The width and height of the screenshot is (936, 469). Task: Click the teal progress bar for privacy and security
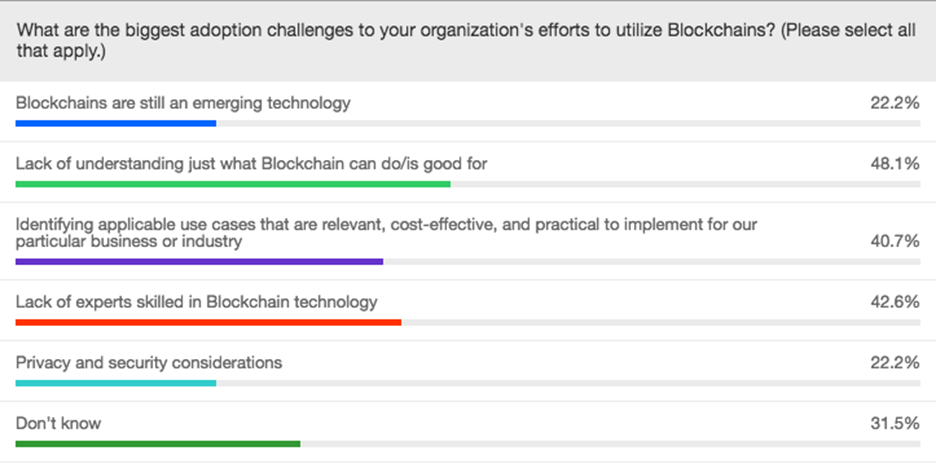click(x=116, y=383)
